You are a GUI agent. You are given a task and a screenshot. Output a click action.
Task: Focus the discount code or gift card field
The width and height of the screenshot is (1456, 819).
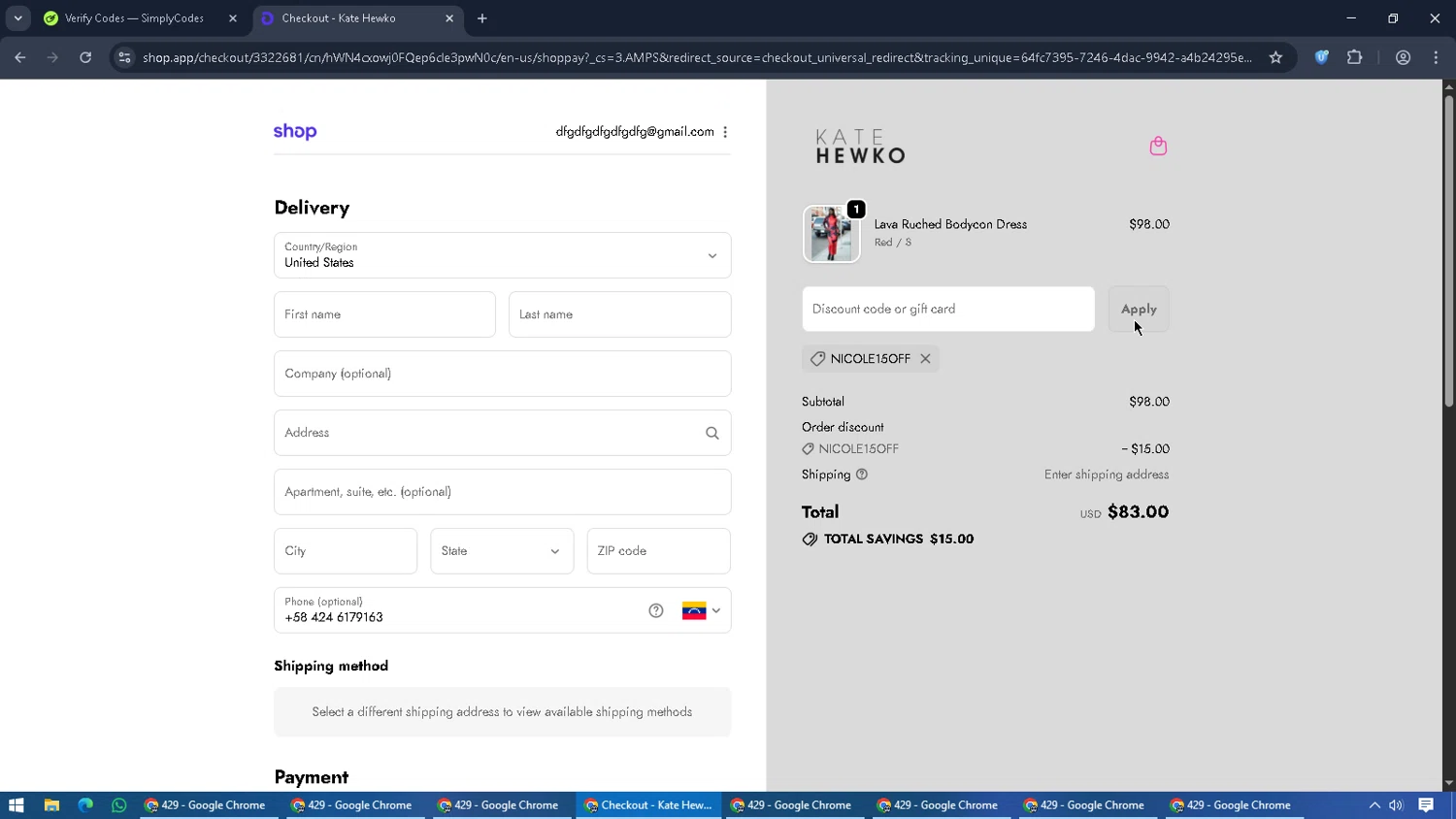pyautogui.click(x=948, y=310)
